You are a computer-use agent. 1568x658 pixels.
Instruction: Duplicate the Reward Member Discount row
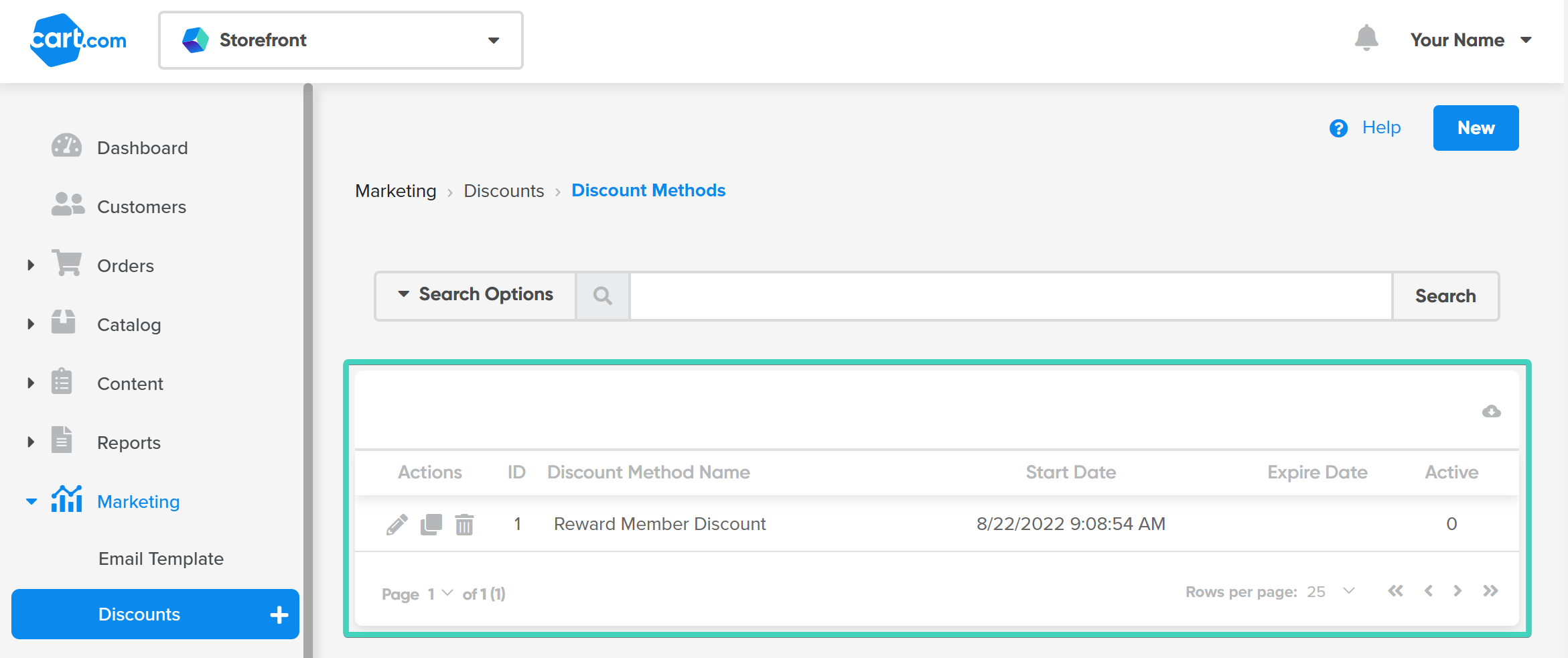point(431,524)
